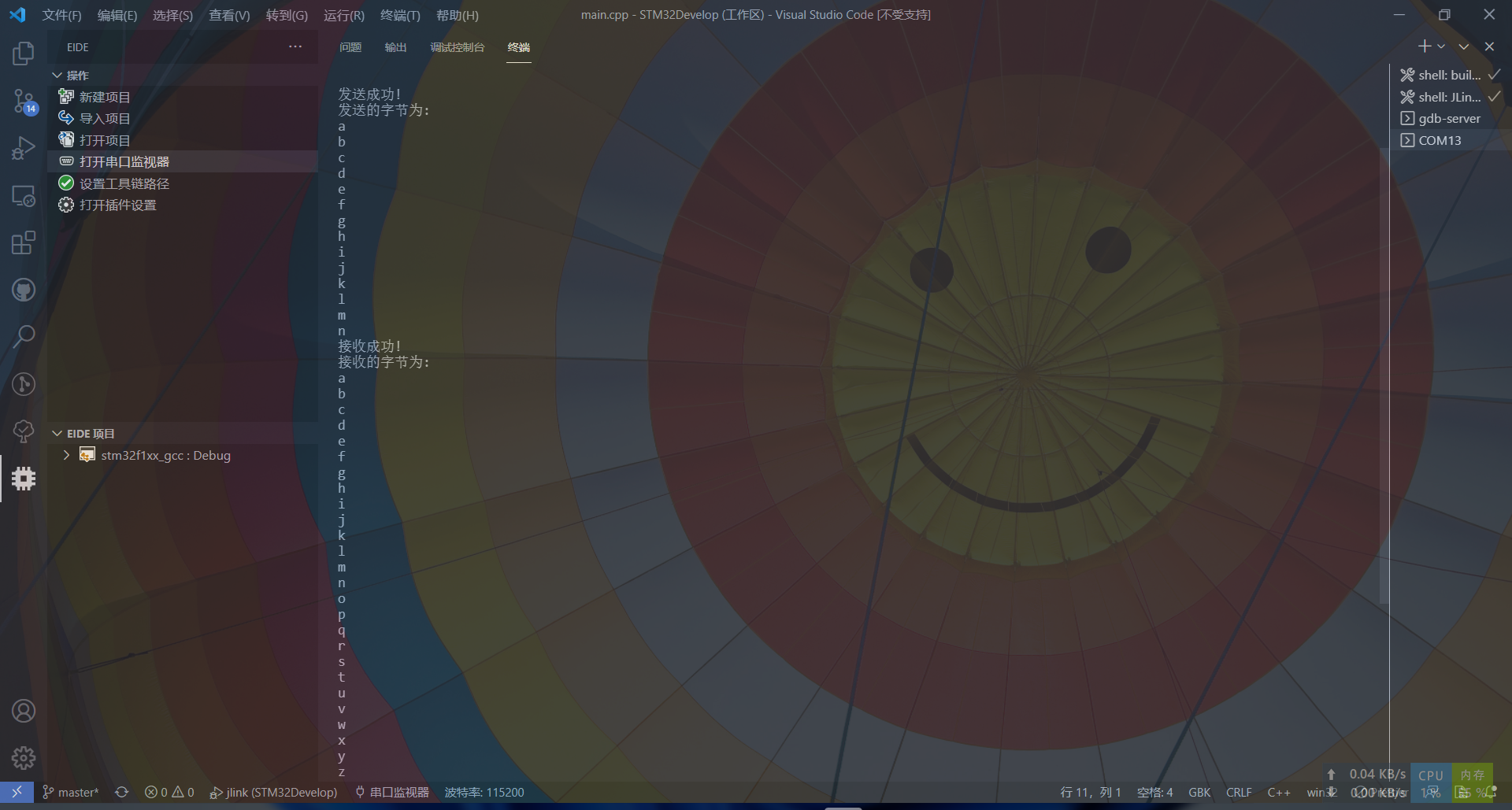
Task: Click 空格: 4 indentation setting
Action: pos(1155,792)
